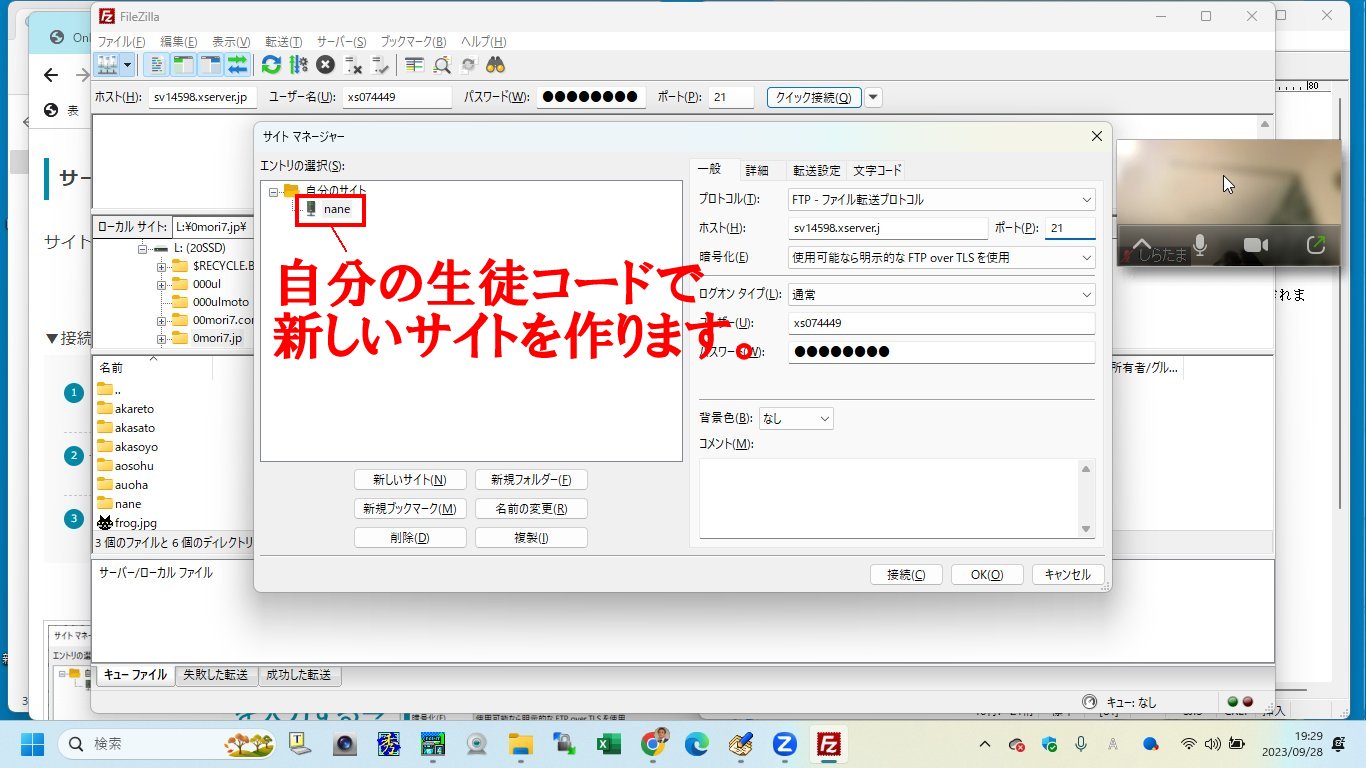Click the 新規フォルダー button
Viewport: 1366px width, 768px height.
[x=531, y=480]
